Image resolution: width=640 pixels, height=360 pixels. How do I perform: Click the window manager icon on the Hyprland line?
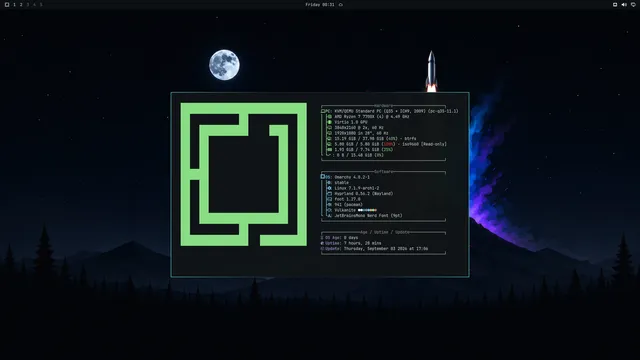330,193
